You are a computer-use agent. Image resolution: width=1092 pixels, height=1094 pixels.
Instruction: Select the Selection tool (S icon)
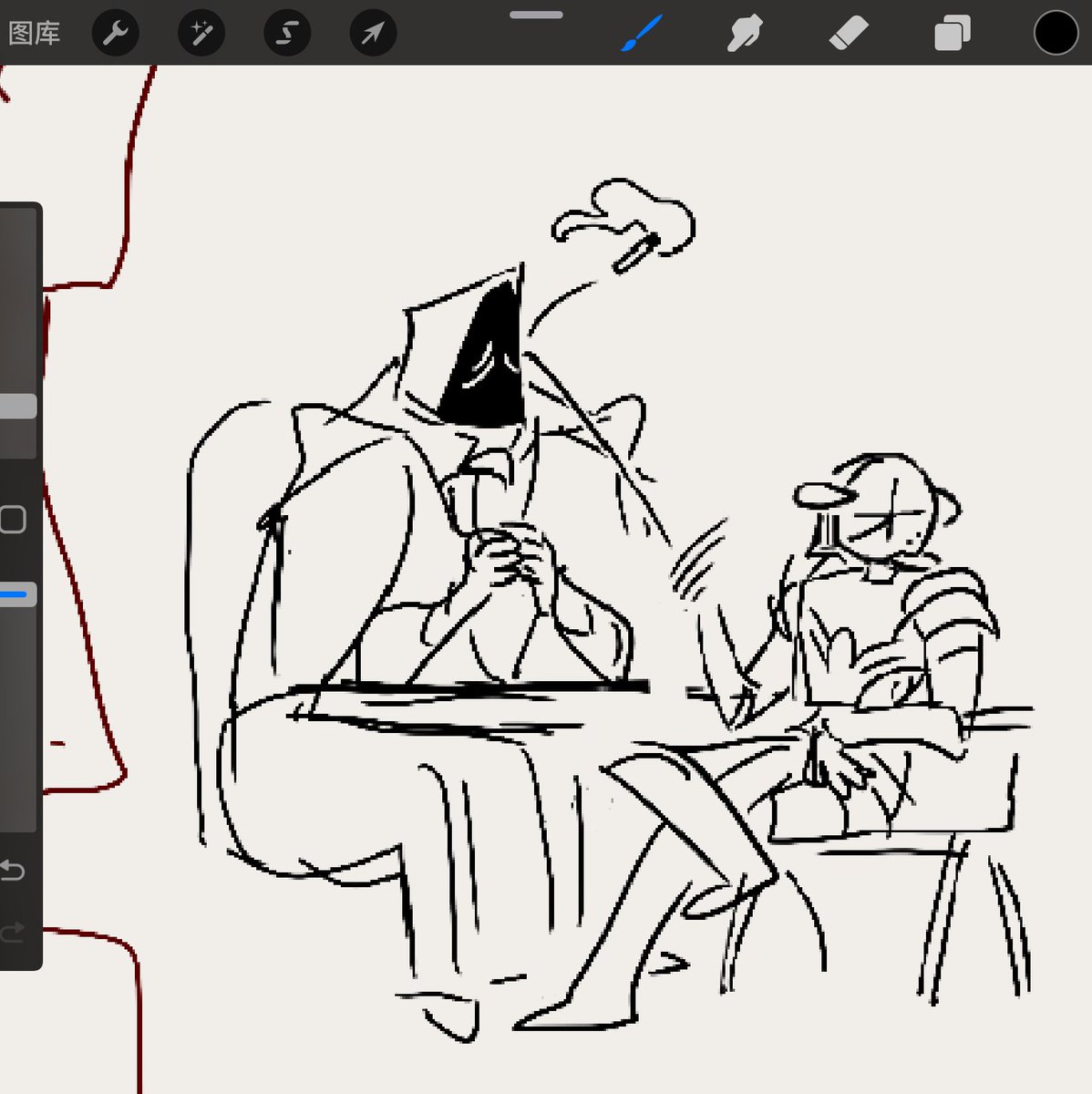point(287,34)
